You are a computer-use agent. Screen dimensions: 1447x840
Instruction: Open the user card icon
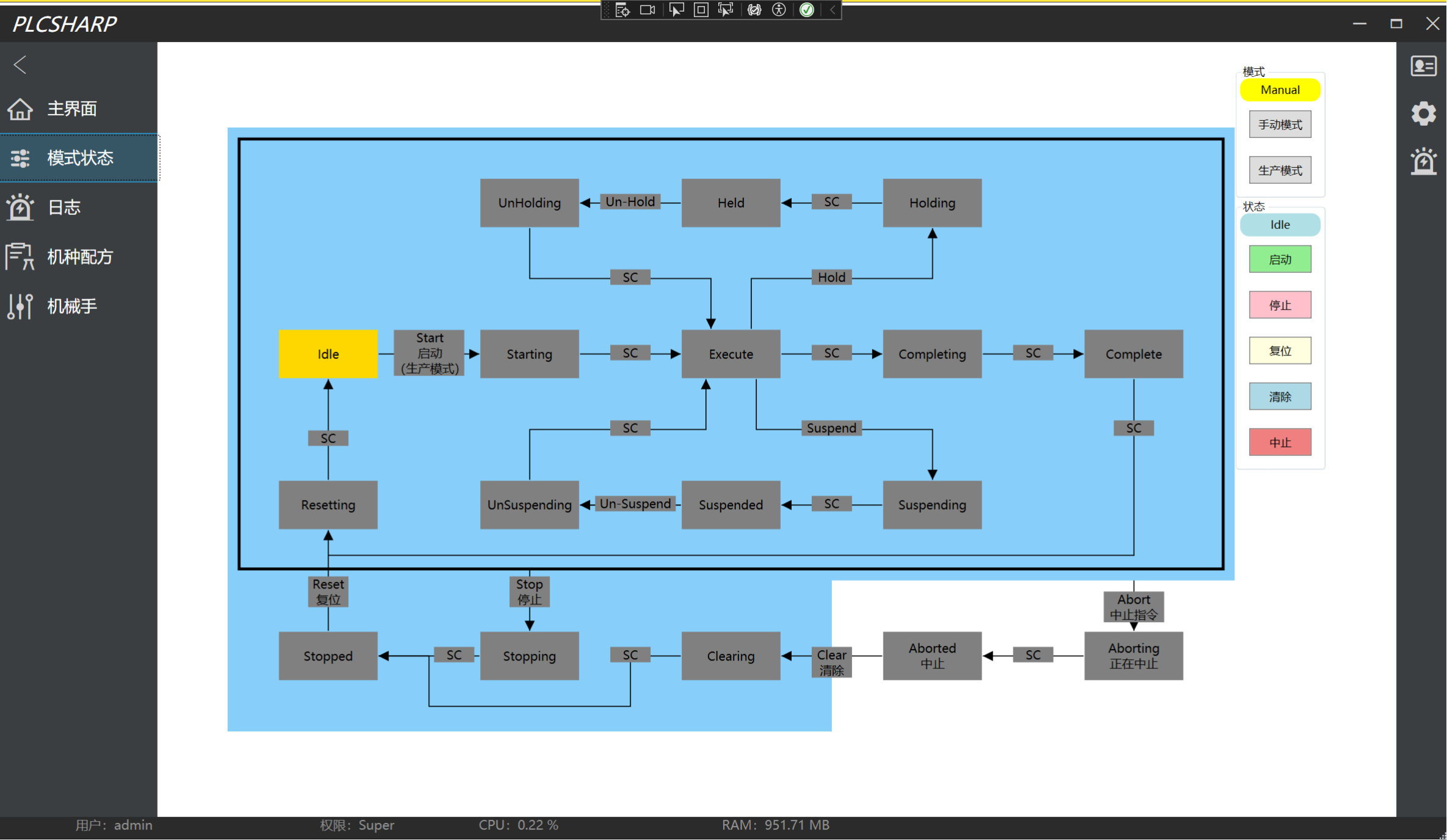point(1424,66)
